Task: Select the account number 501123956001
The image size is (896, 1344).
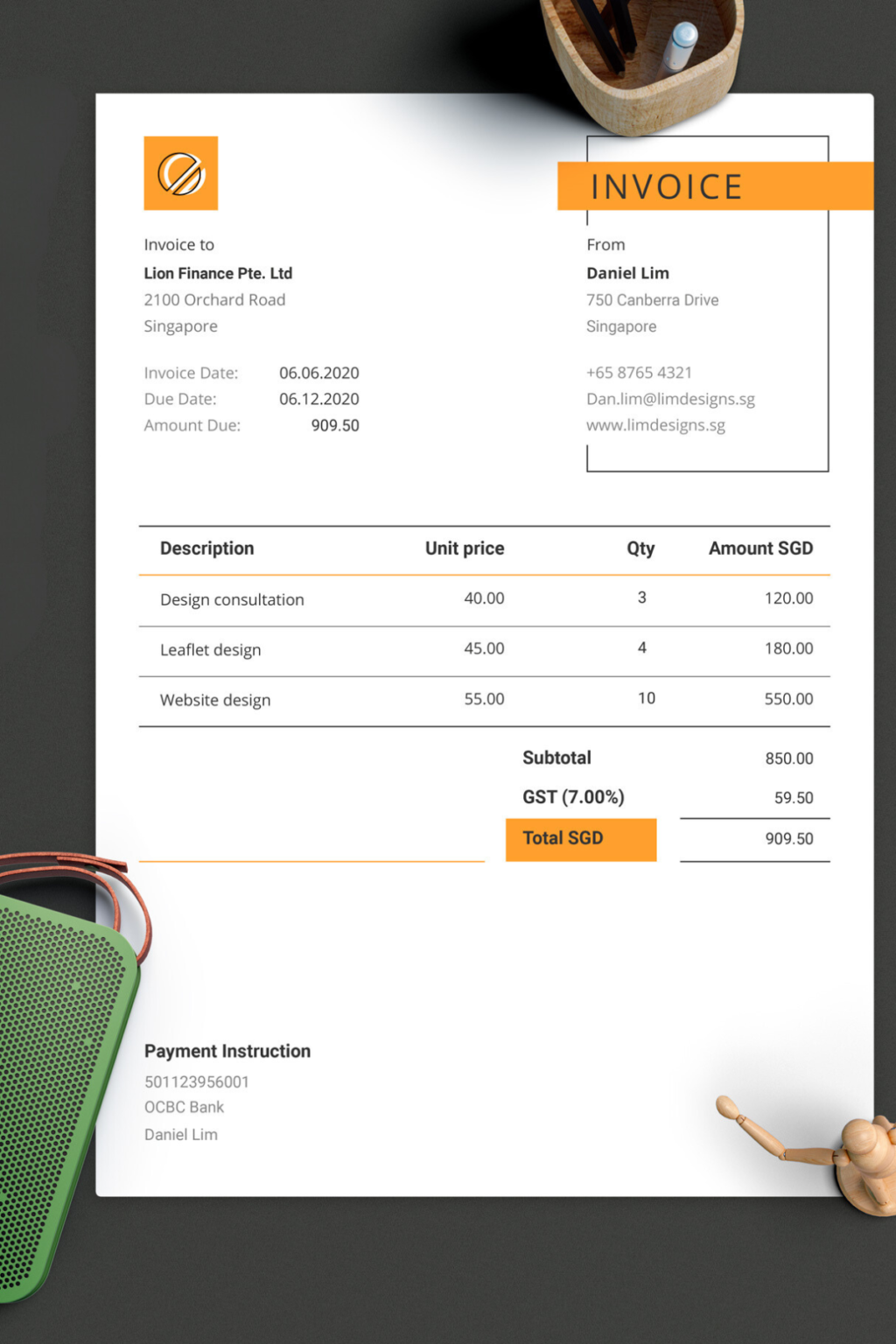Action: click(197, 1082)
